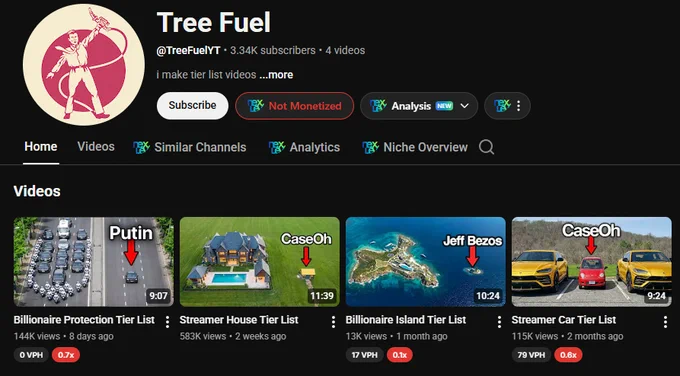Open more options for Streamer Car Tier List

point(665,321)
